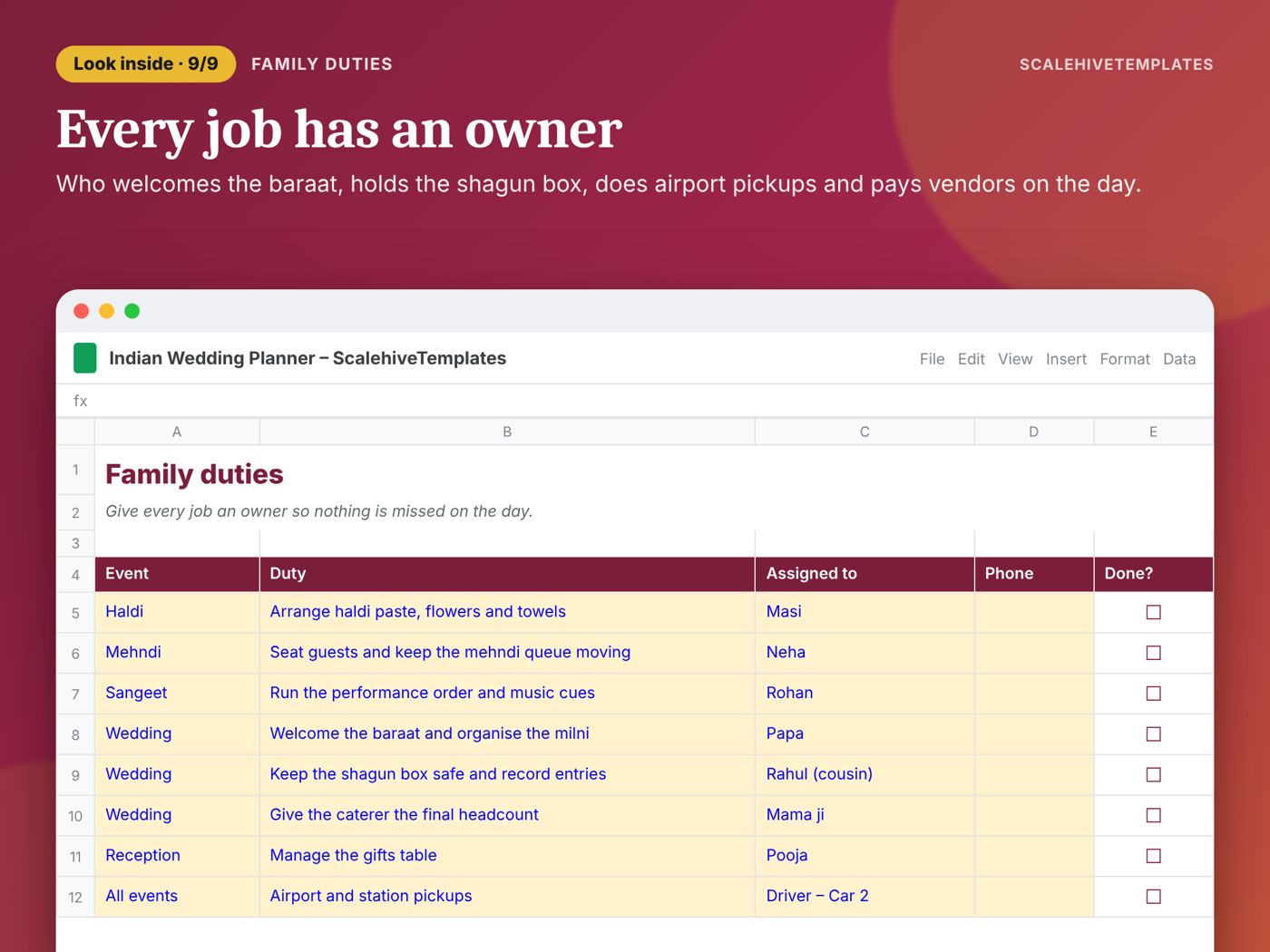Open the Format menu
Image resolution: width=1270 pixels, height=952 pixels.
click(x=1125, y=359)
